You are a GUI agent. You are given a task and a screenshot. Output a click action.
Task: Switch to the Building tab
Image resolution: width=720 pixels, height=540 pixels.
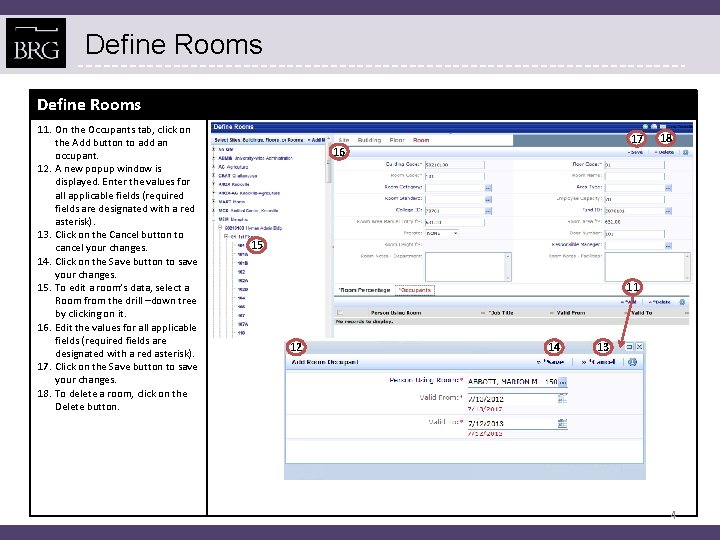(369, 140)
